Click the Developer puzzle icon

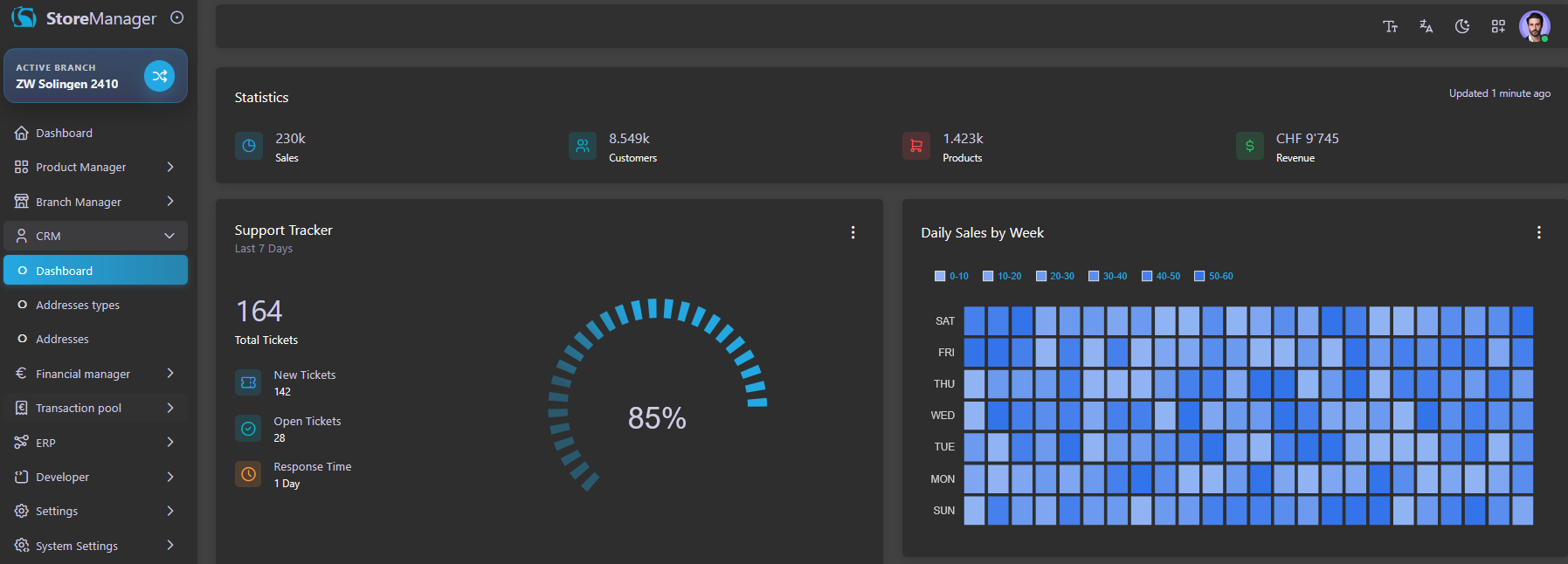pyautogui.click(x=22, y=477)
